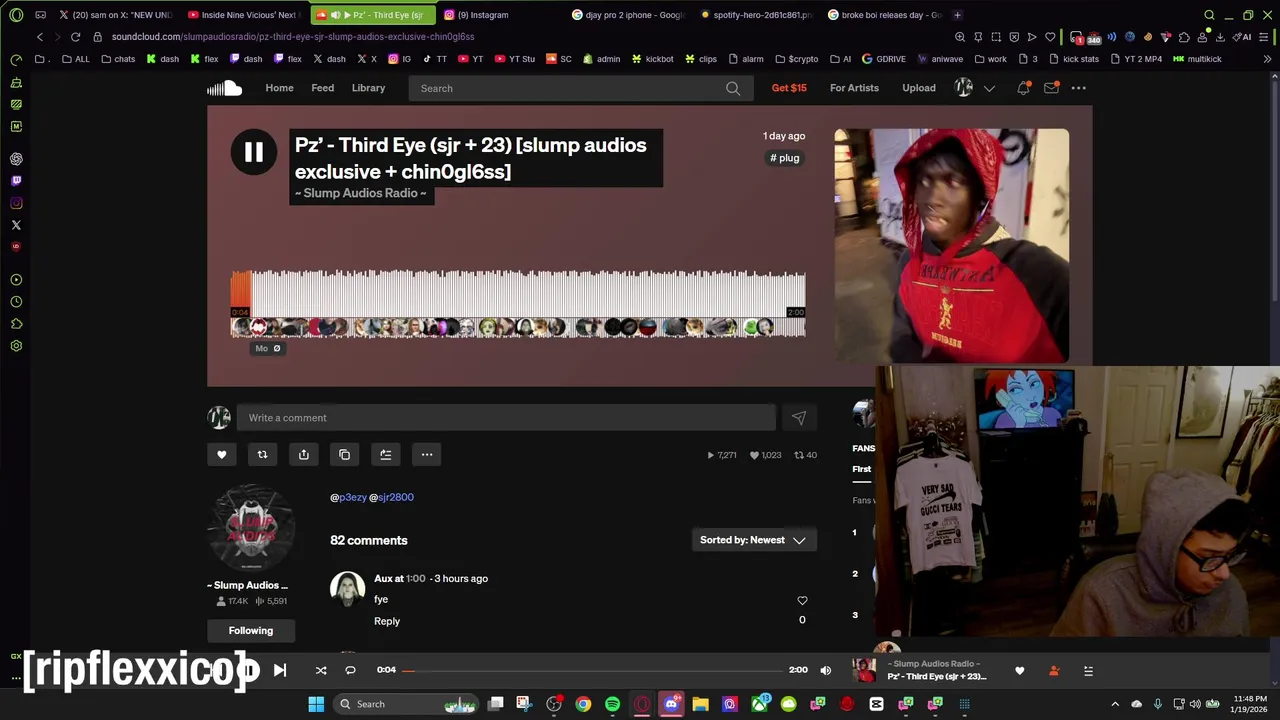This screenshot has height=720, width=1280.
Task: Open the Library page
Action: click(x=368, y=88)
